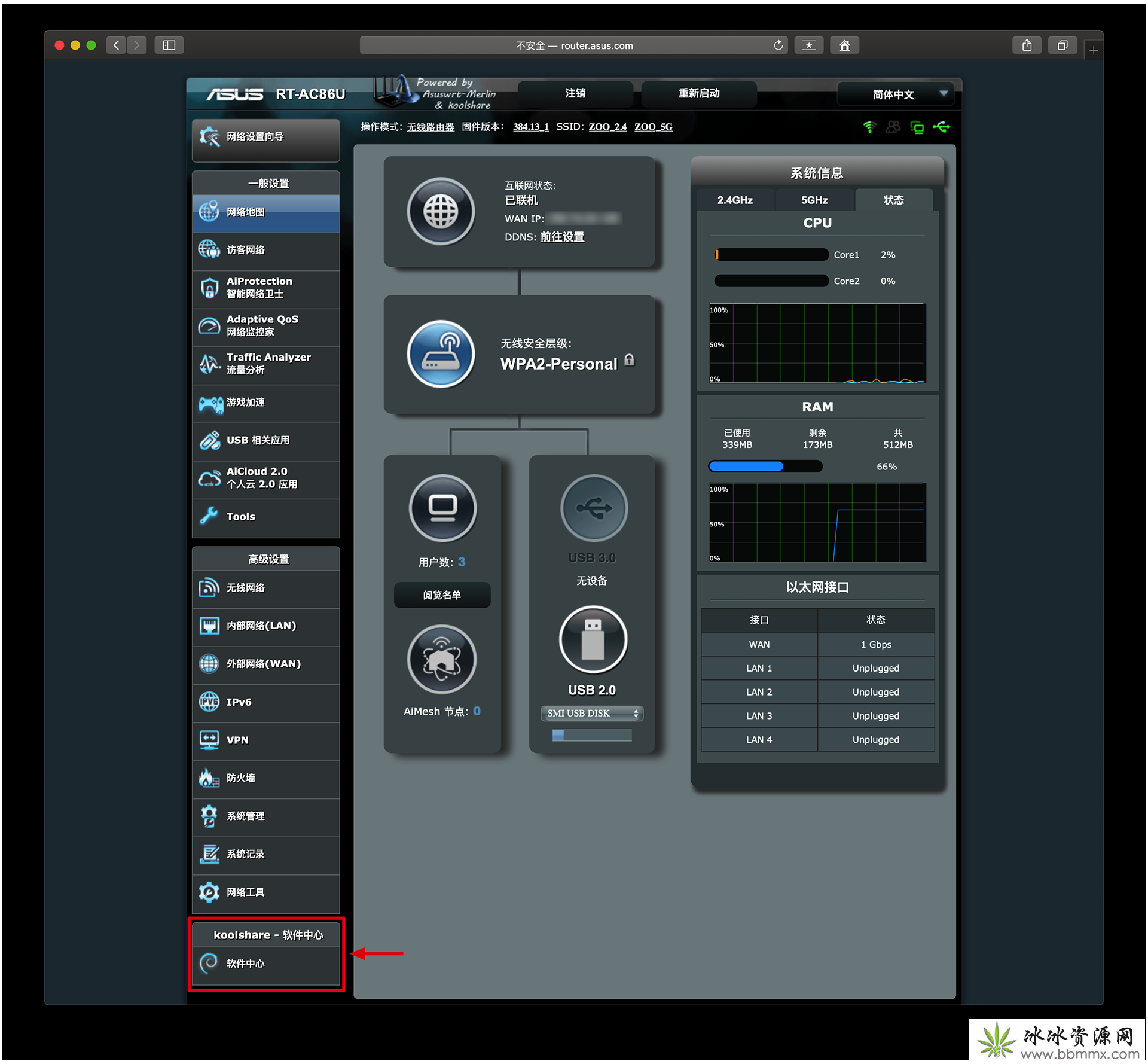Open Safari share menu
This screenshot has height=1064, width=1148.
coord(1027,45)
